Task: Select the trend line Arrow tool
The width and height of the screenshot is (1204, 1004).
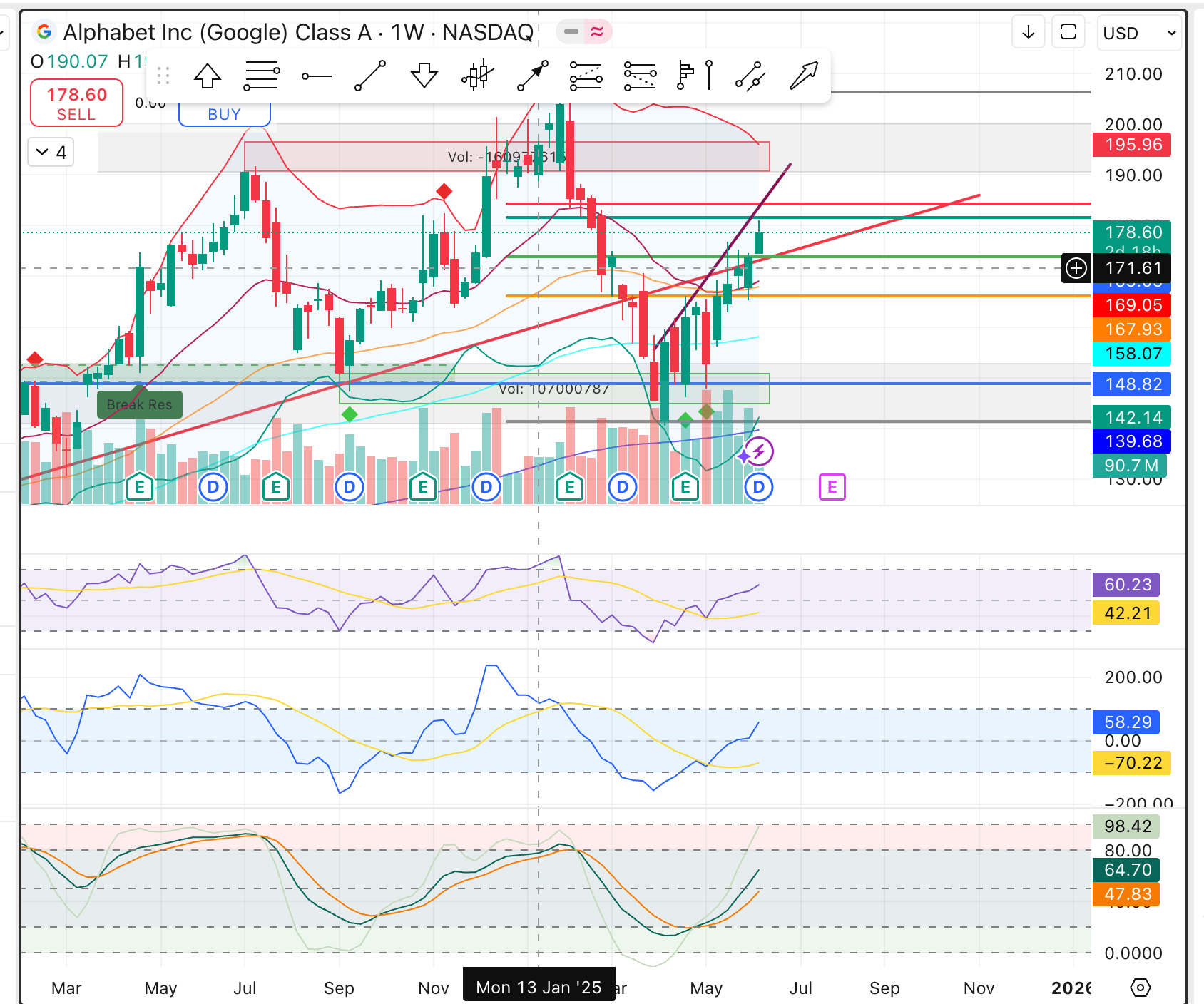Action: (x=532, y=76)
